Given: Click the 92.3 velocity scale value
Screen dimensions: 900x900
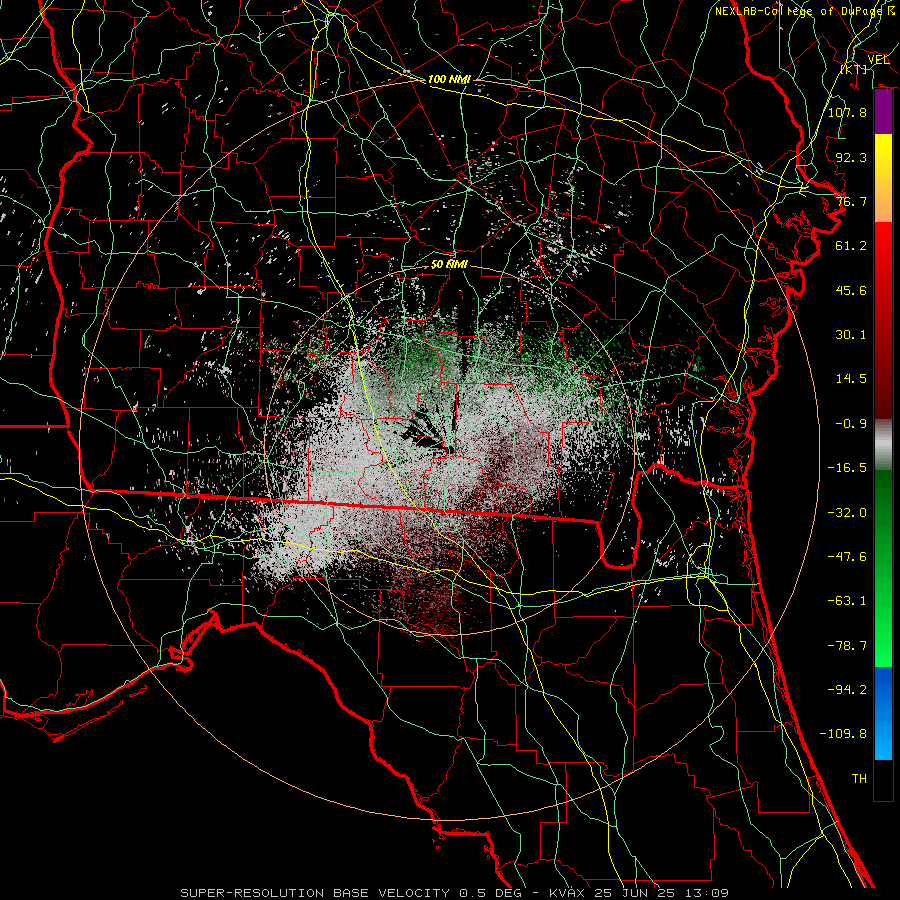Looking at the screenshot, I should point(851,157).
